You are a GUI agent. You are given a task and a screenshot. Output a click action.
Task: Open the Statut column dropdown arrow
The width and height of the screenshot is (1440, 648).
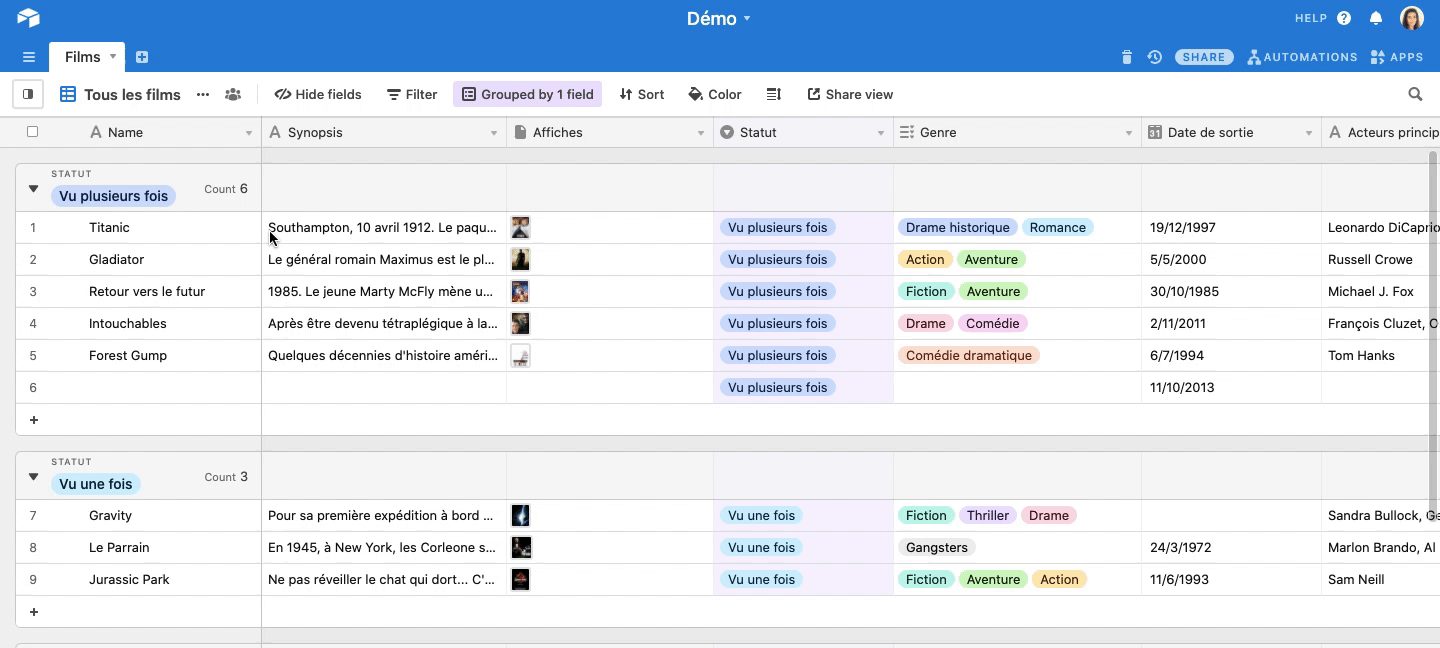(881, 133)
